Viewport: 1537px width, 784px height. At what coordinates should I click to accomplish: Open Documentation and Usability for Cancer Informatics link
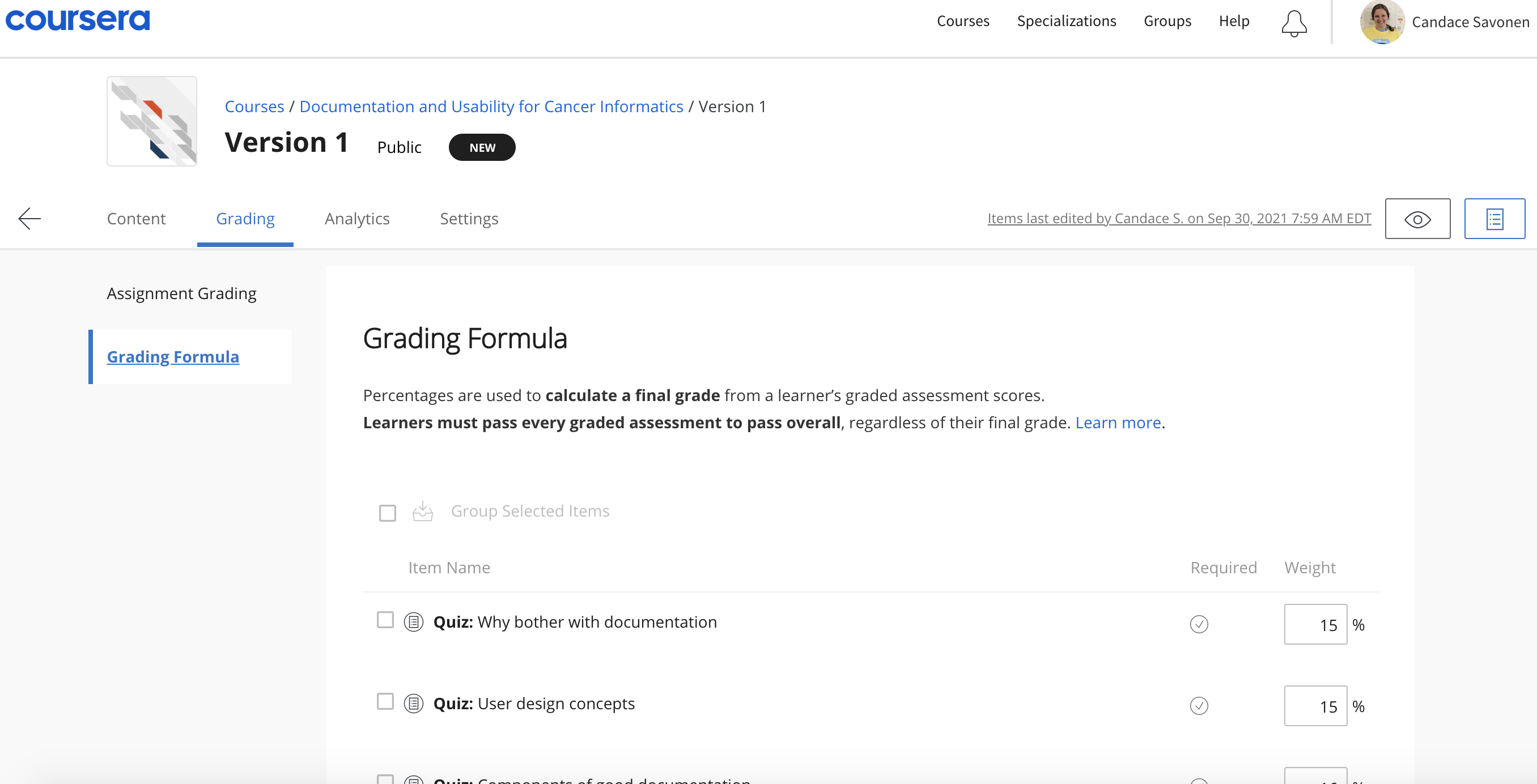pos(491,106)
